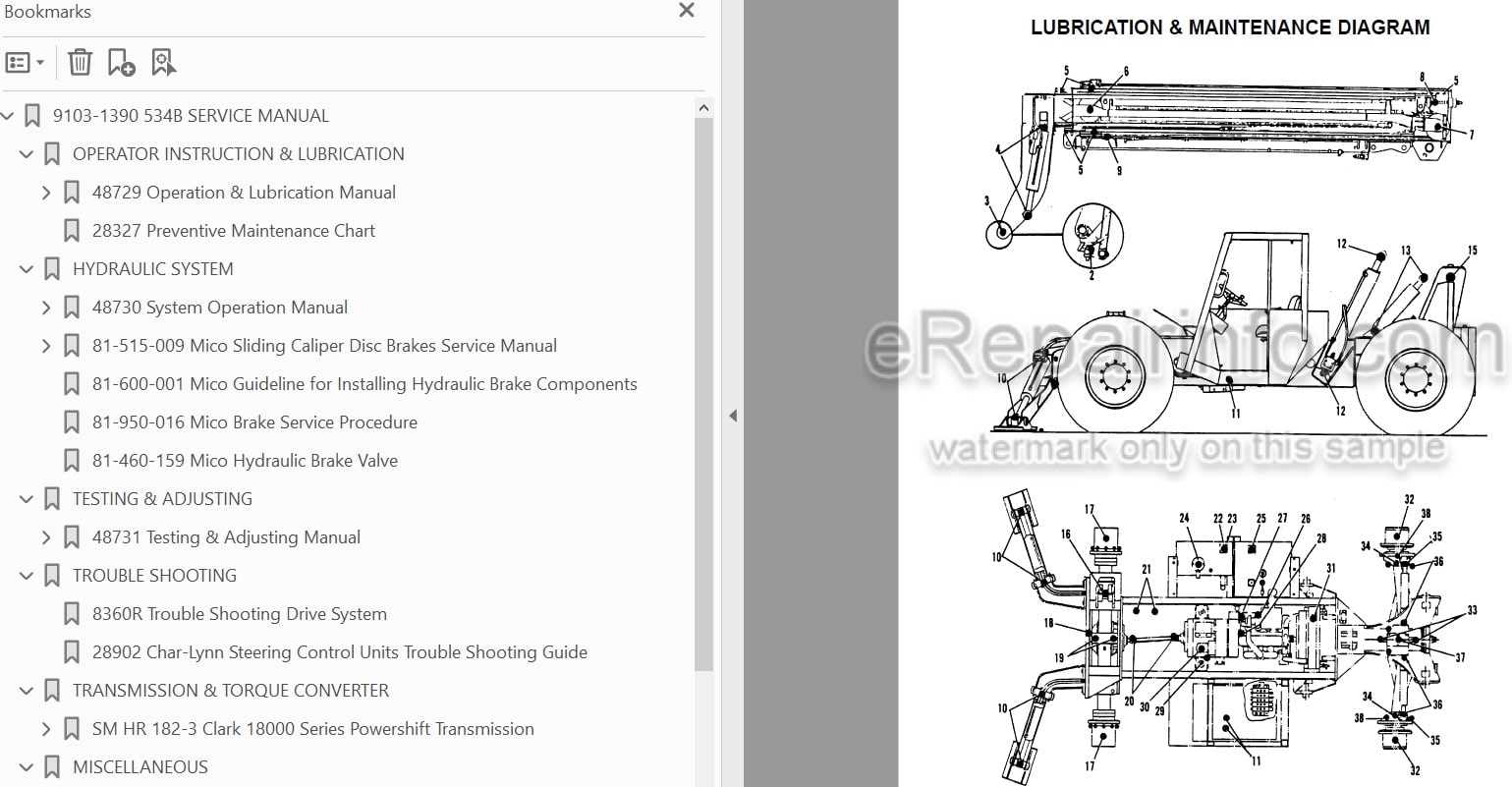
Task: Jump to TESTING & ADJUSTING bookmark
Action: coord(162,499)
